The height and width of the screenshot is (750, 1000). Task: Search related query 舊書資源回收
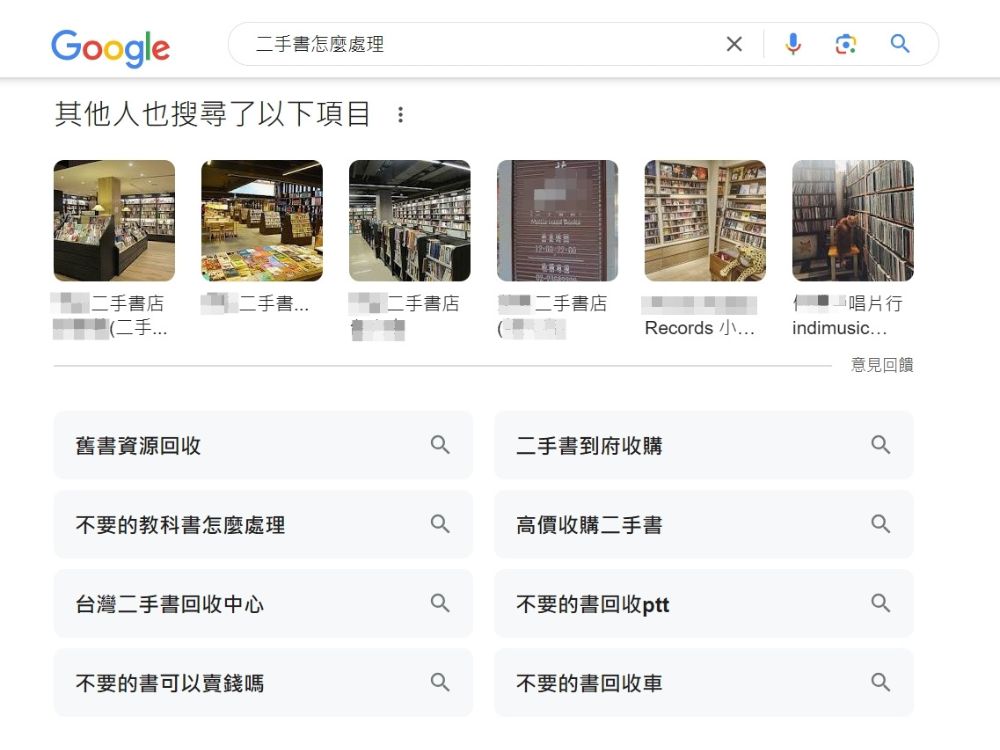click(x=263, y=445)
